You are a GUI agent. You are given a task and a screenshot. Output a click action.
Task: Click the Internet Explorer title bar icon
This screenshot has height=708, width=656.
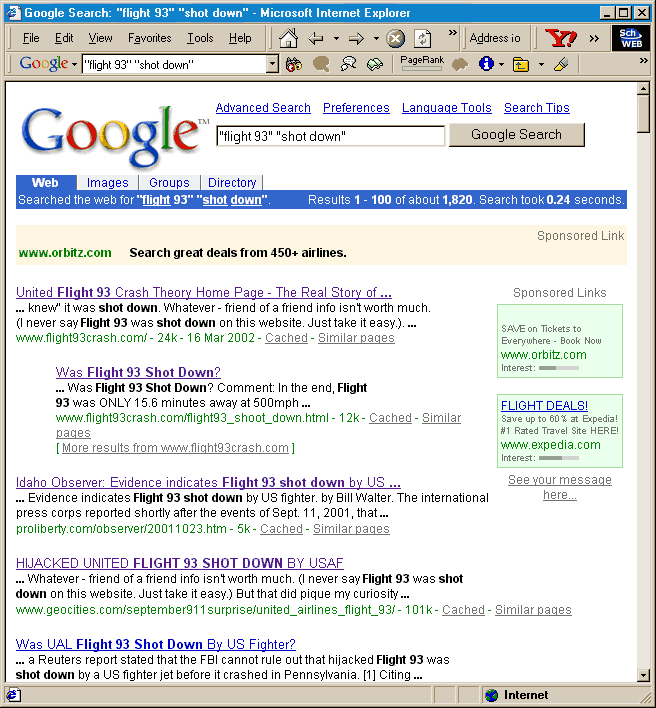[x=13, y=12]
